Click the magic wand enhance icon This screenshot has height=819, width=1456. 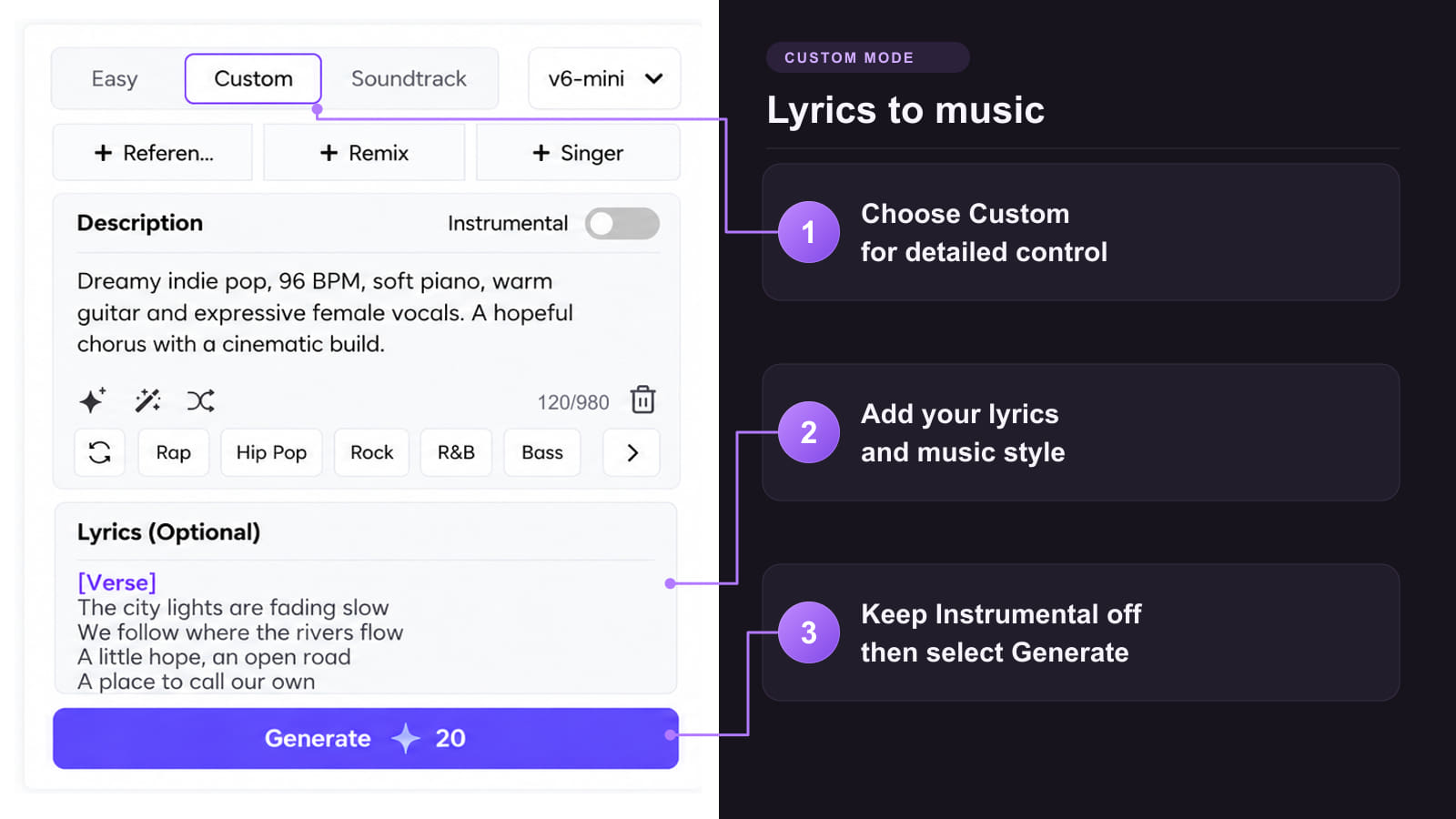click(x=147, y=400)
